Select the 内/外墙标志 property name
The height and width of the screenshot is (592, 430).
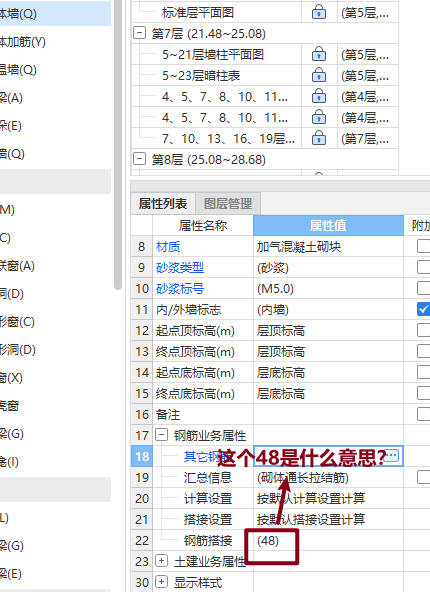188,310
